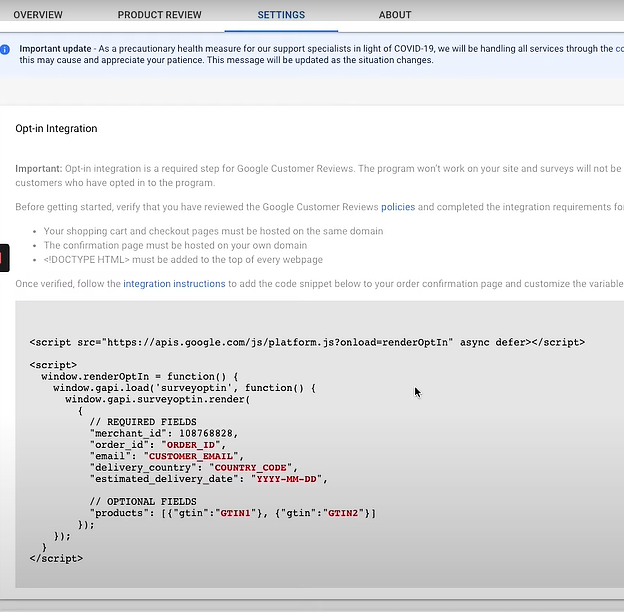Screen dimensions: 624x612
Task: Click the Opt-in Integration heading
Action: click(56, 129)
